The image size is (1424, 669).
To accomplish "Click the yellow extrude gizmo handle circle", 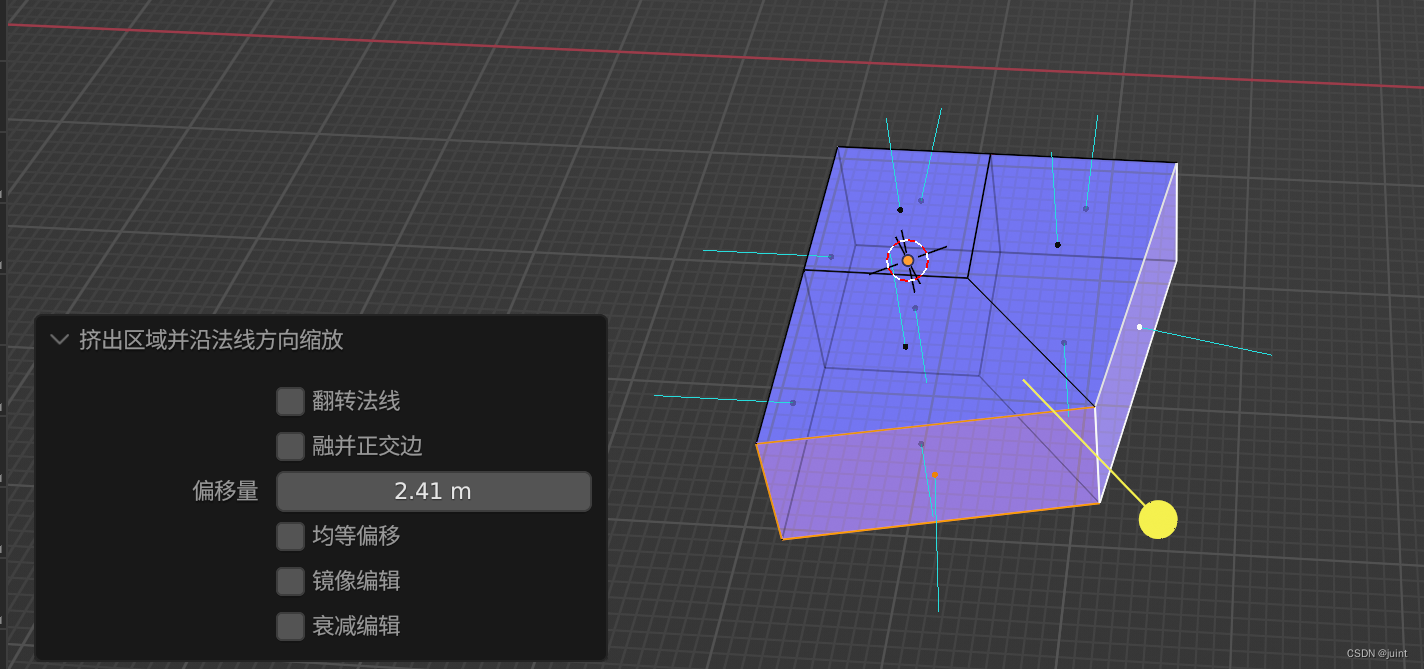I will 1158,519.
